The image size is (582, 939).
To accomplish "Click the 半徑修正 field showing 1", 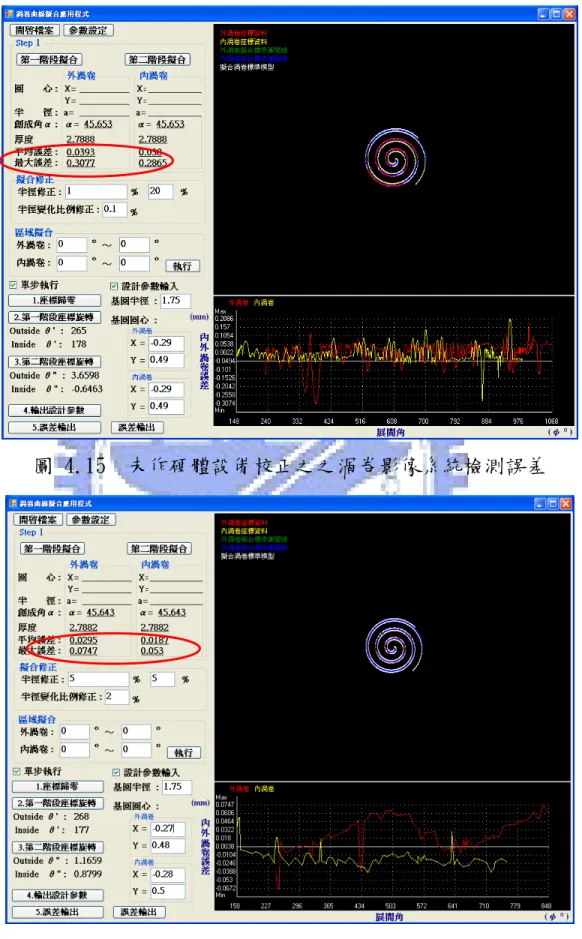I will 96,192.
